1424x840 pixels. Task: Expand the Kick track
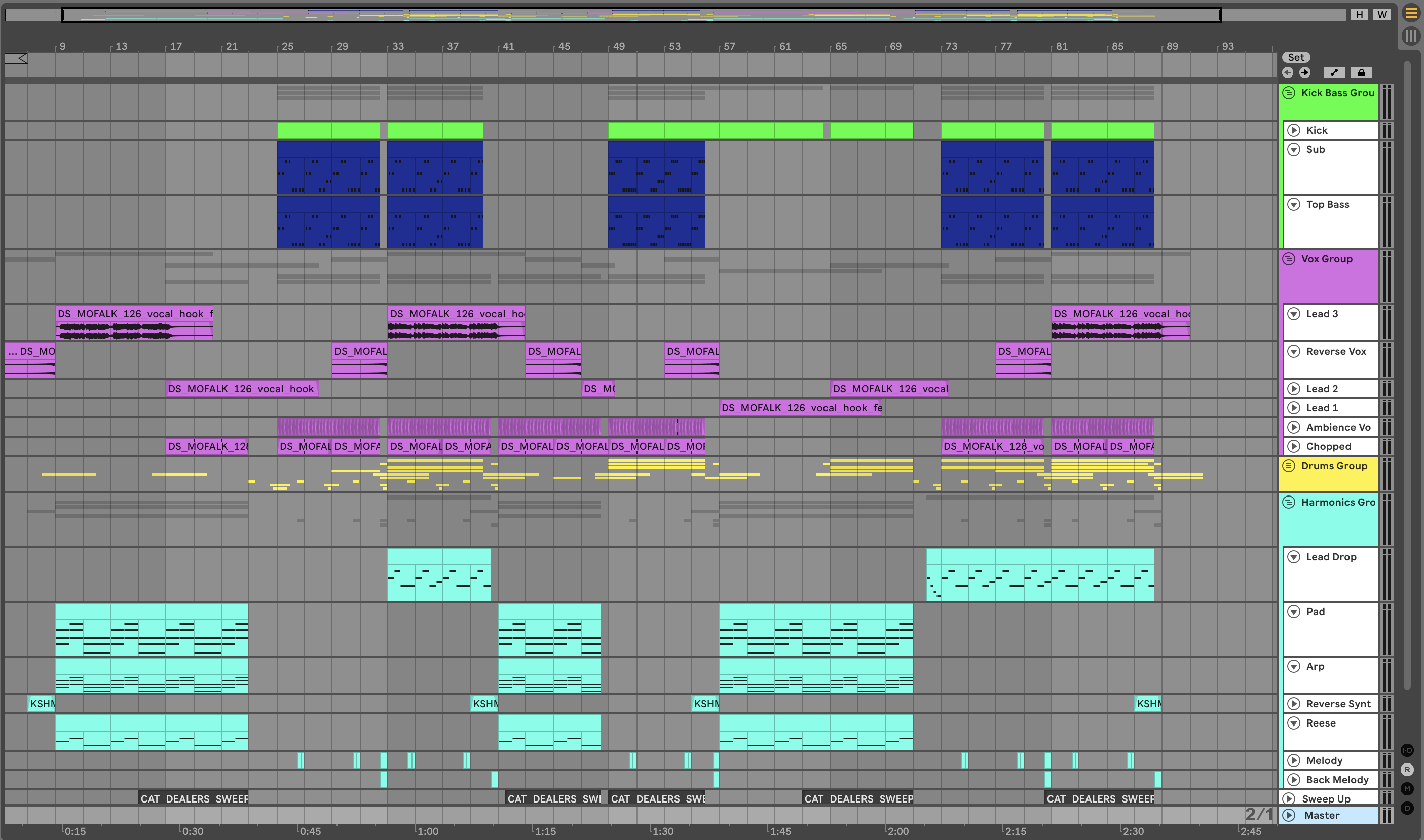point(1294,130)
